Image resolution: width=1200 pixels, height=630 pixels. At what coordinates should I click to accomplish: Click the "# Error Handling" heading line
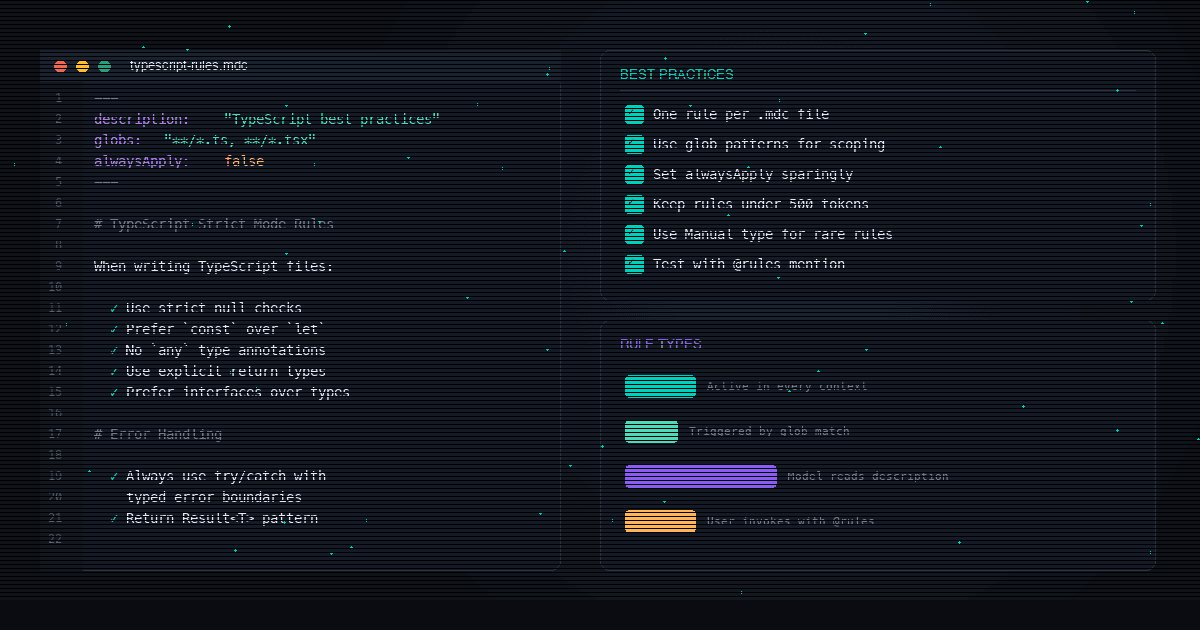tap(158, 434)
